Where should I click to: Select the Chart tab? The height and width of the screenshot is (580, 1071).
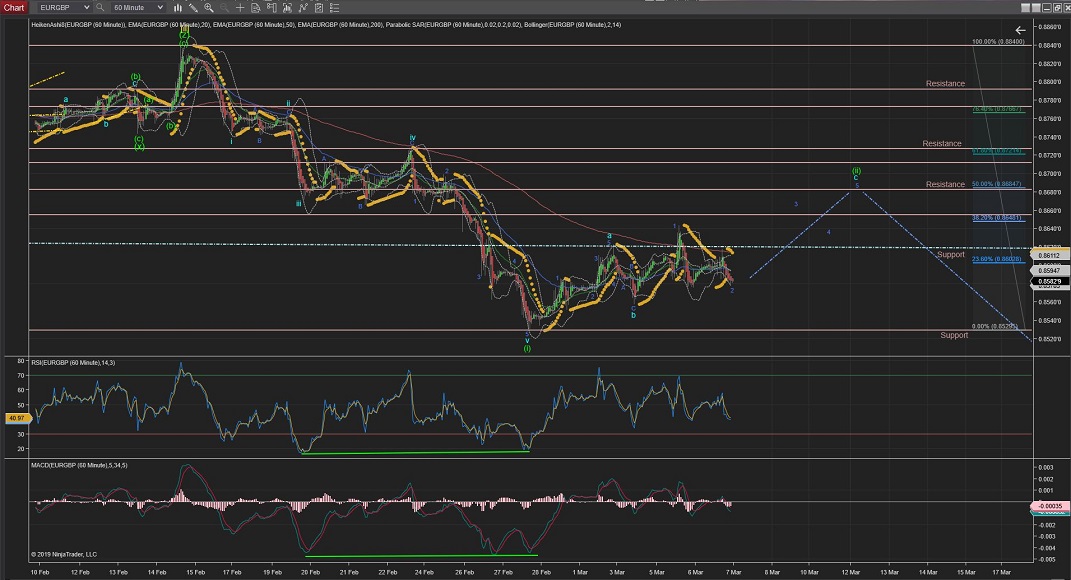coord(14,7)
